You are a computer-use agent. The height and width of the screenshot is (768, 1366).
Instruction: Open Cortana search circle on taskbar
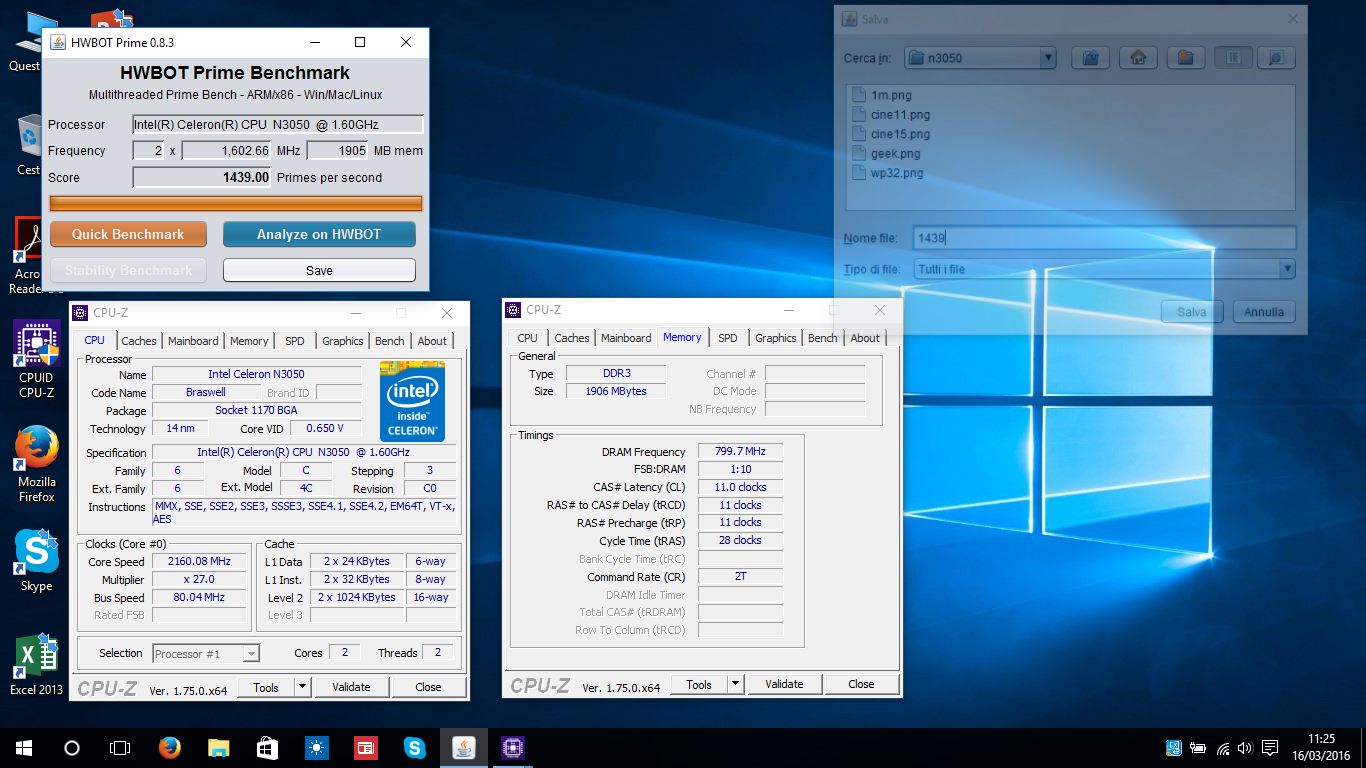coord(72,748)
